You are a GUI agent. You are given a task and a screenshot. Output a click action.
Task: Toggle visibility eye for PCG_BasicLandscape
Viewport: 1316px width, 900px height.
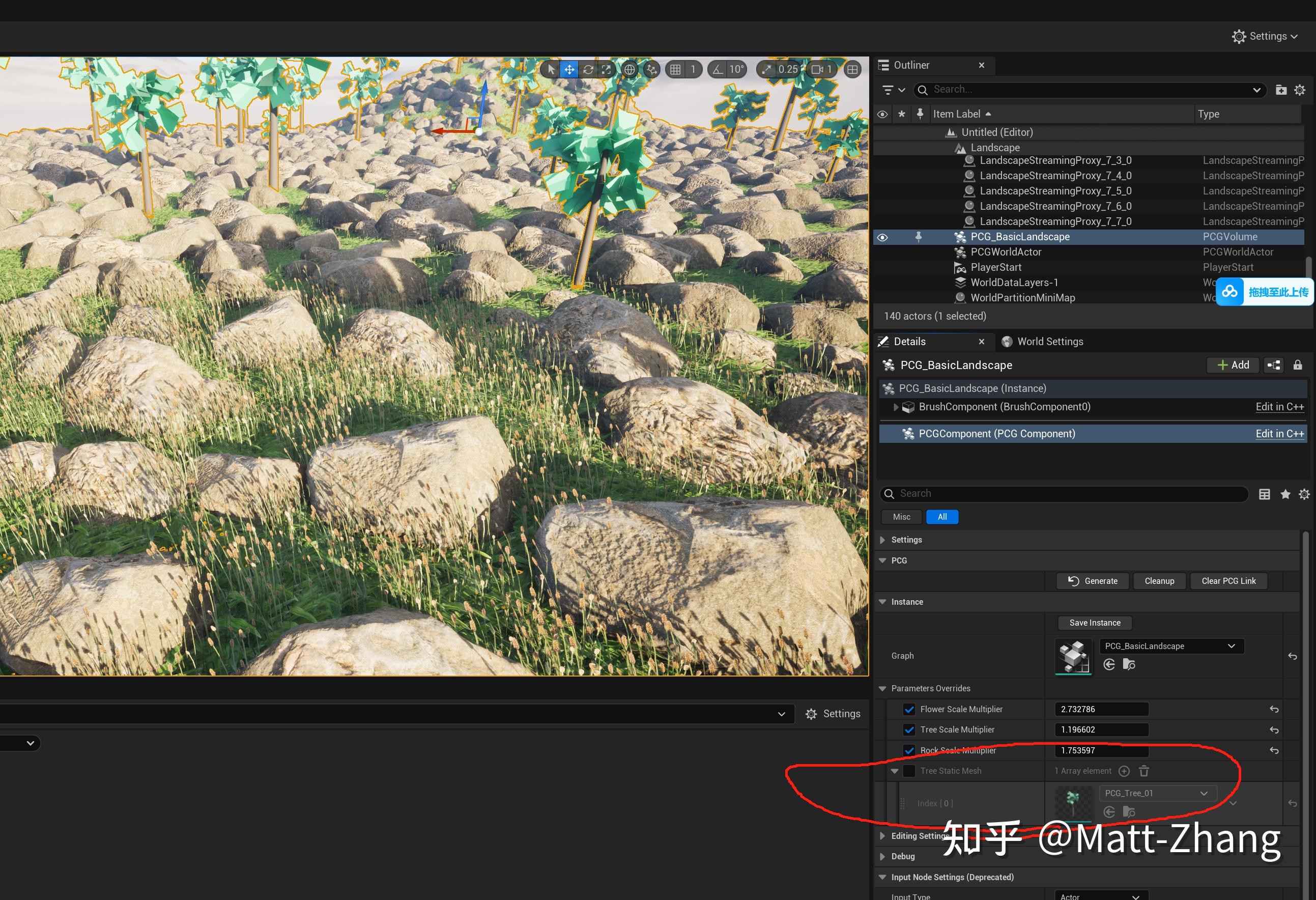click(882, 237)
